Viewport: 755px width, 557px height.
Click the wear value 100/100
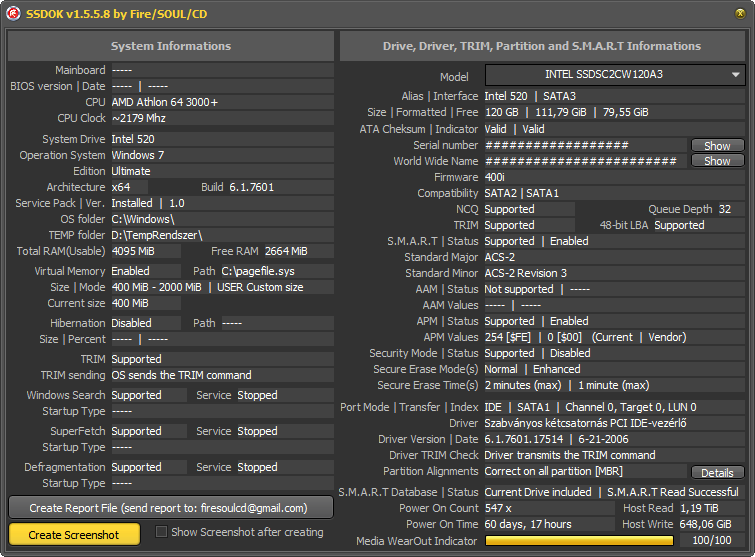pos(712,540)
